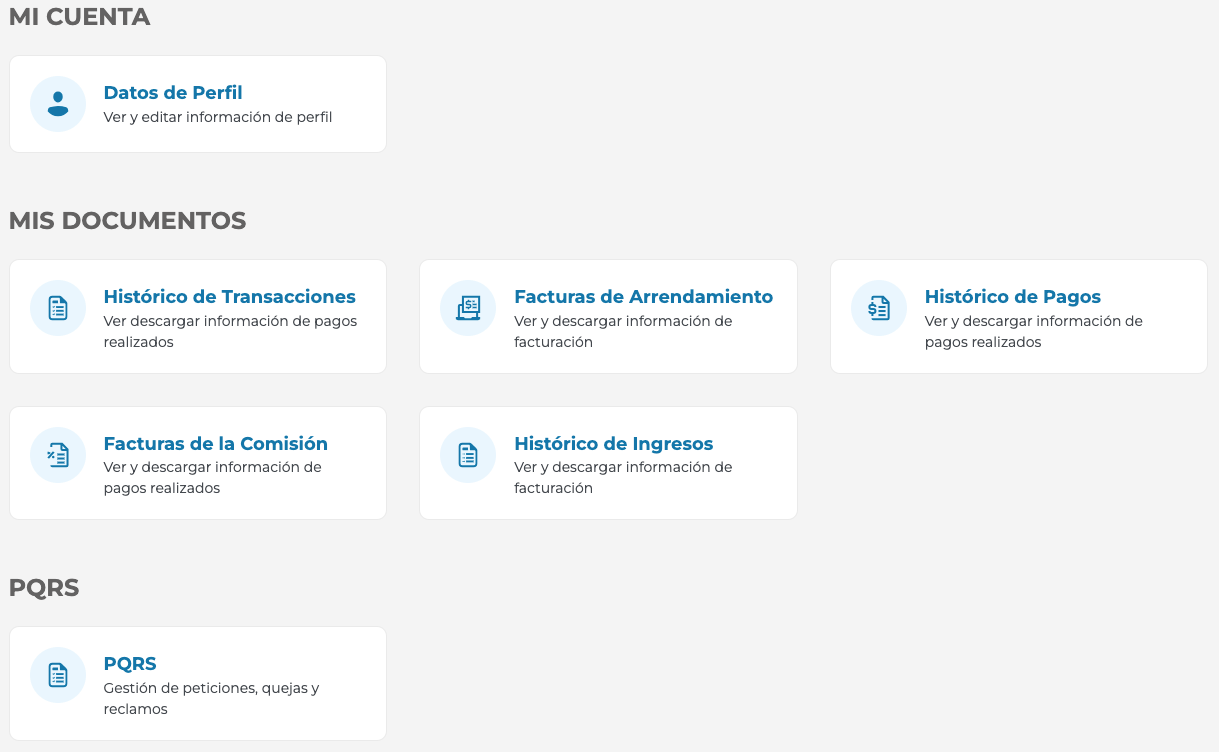Viewport: 1219px width, 752px height.
Task: Open the Histórico de Transacciones title link
Action: click(229, 297)
